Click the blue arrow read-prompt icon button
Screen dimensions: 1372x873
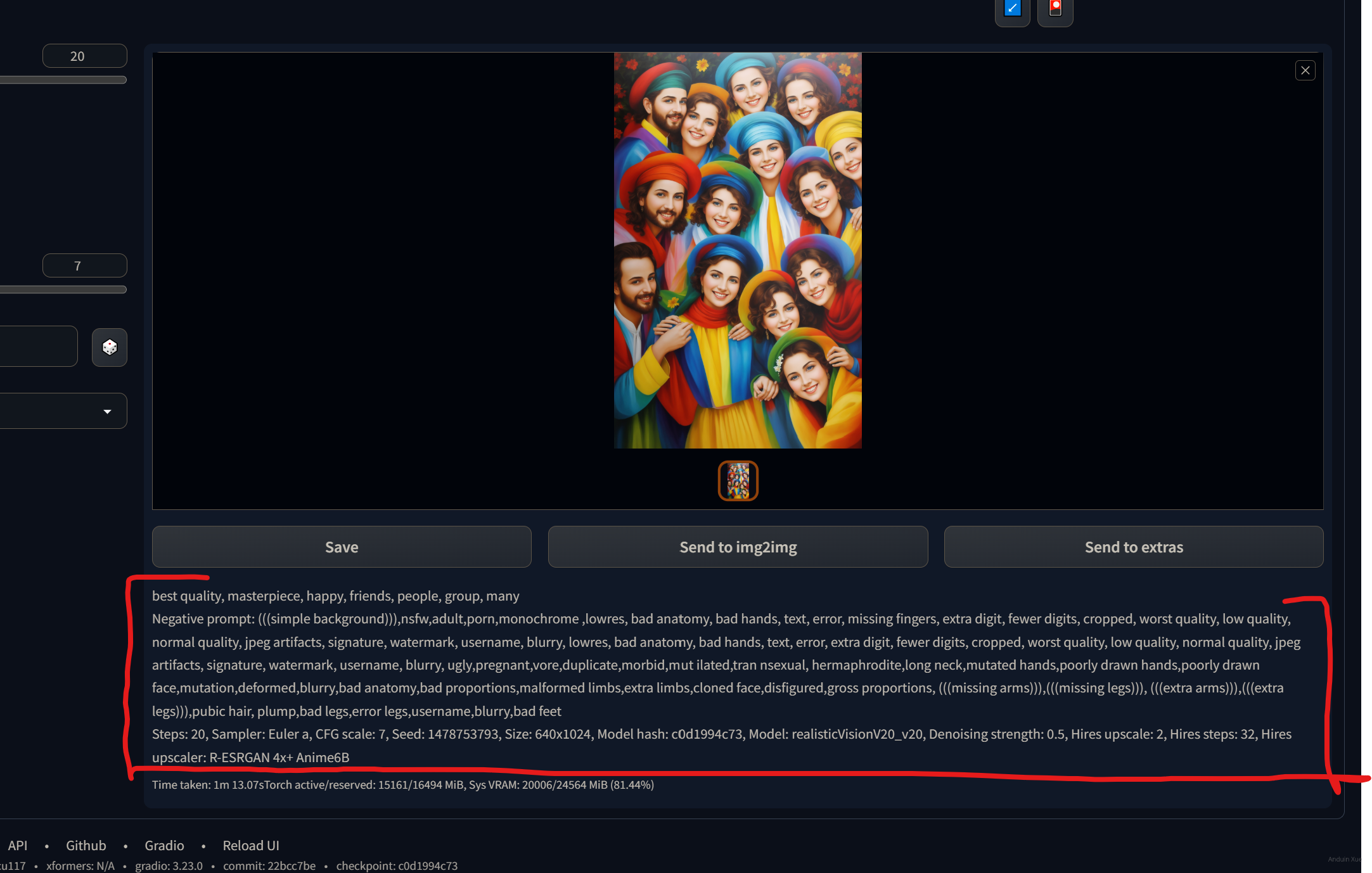(x=1012, y=9)
